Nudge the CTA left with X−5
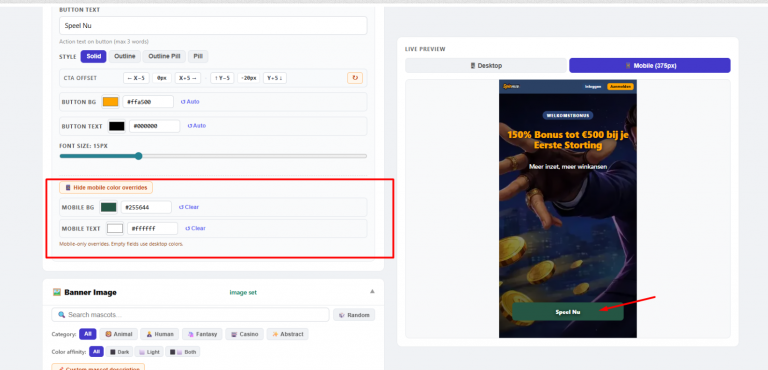This screenshot has height=370, width=768. pos(136,78)
